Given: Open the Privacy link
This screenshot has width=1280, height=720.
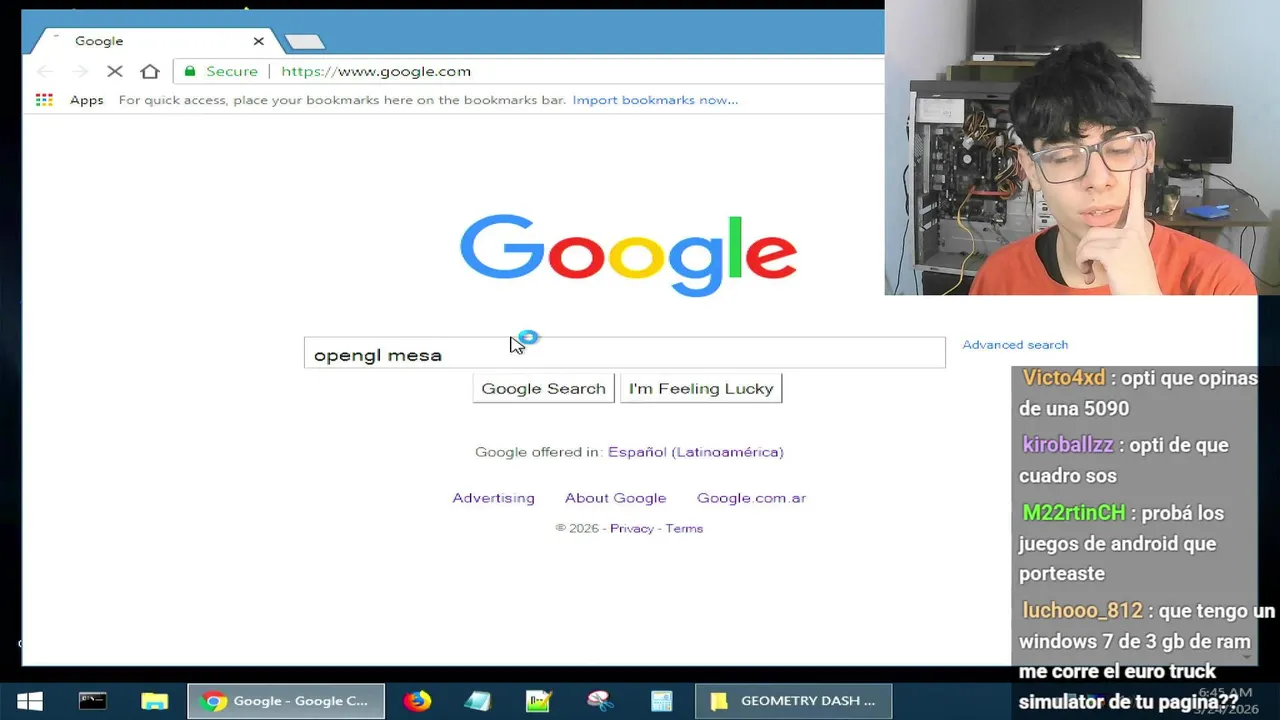Looking at the screenshot, I should tap(632, 528).
